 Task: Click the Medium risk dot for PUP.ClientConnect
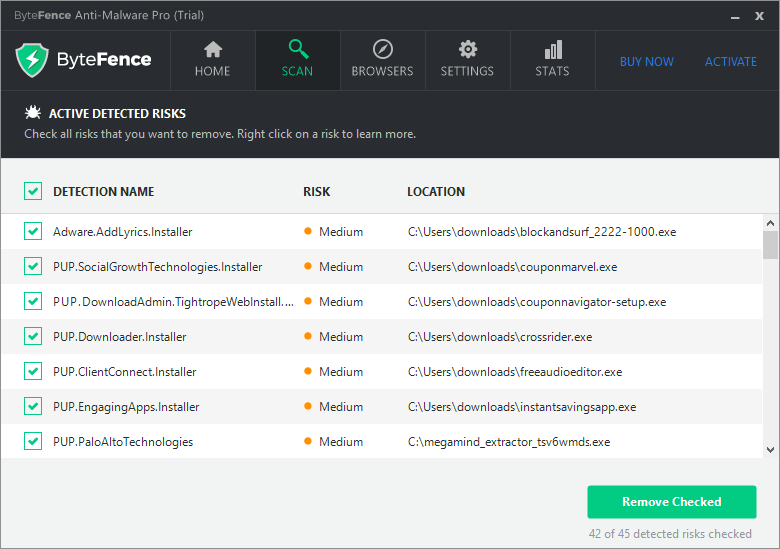point(308,371)
